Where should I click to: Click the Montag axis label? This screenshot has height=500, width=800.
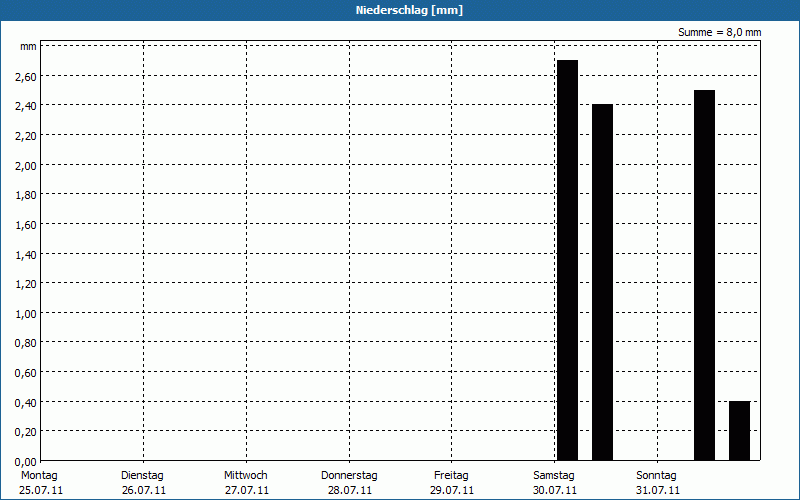(x=39, y=476)
